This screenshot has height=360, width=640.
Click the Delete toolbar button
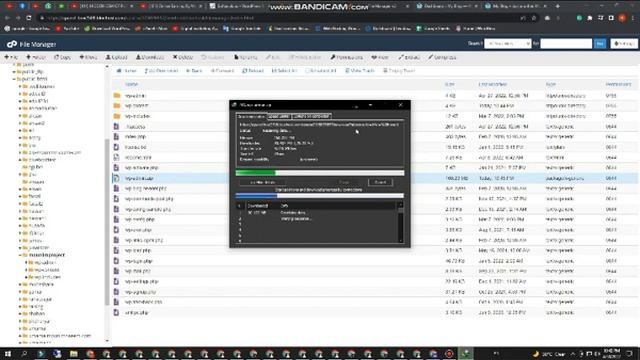[182, 58]
